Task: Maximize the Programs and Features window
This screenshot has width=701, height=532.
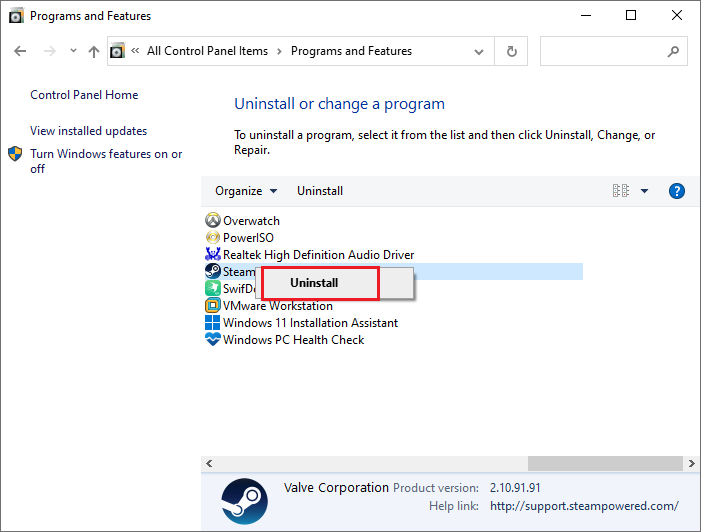Action: point(631,16)
